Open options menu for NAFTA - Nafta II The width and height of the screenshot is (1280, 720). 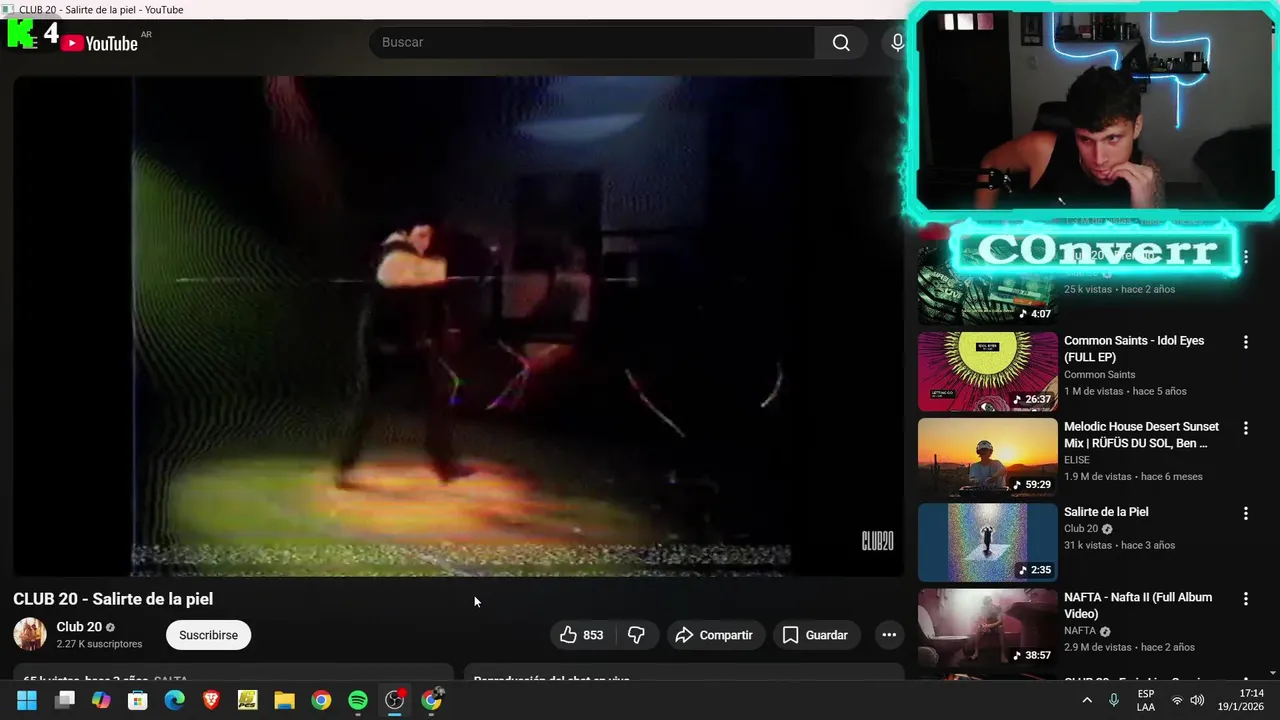[1245, 599]
